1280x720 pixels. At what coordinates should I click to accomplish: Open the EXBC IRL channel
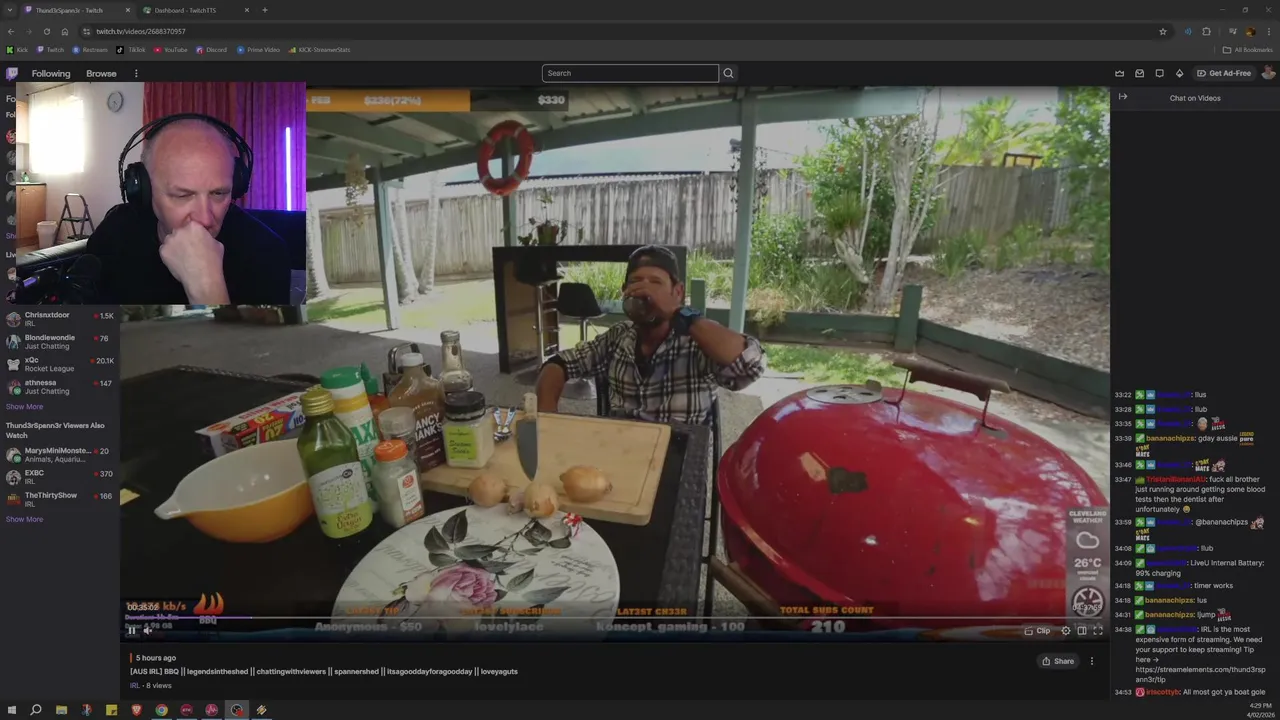tap(60, 477)
